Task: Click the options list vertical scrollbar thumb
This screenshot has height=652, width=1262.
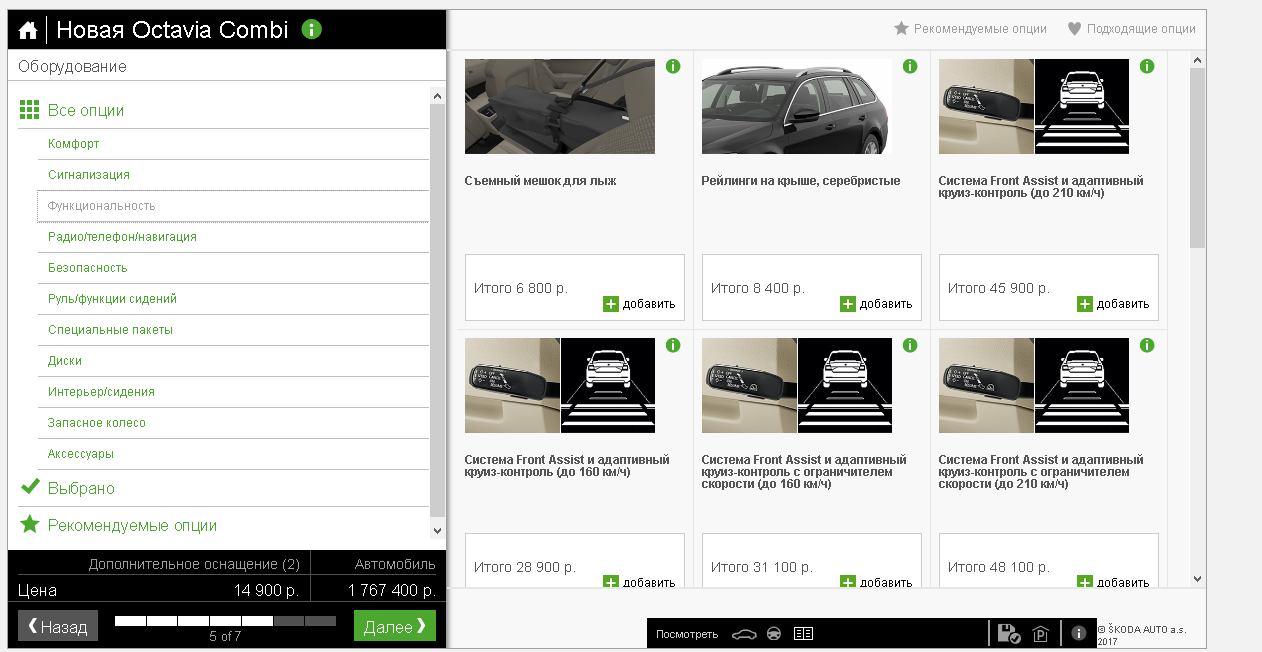Action: click(1197, 158)
